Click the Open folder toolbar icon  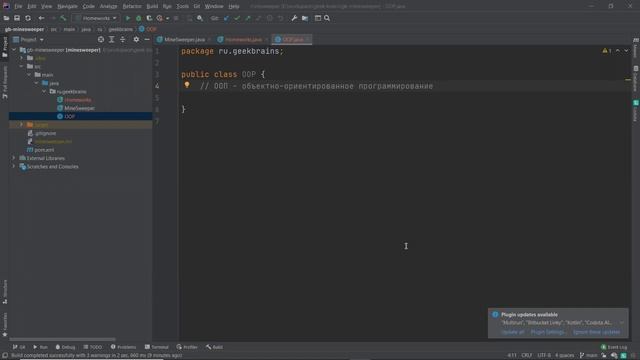click(6, 18)
